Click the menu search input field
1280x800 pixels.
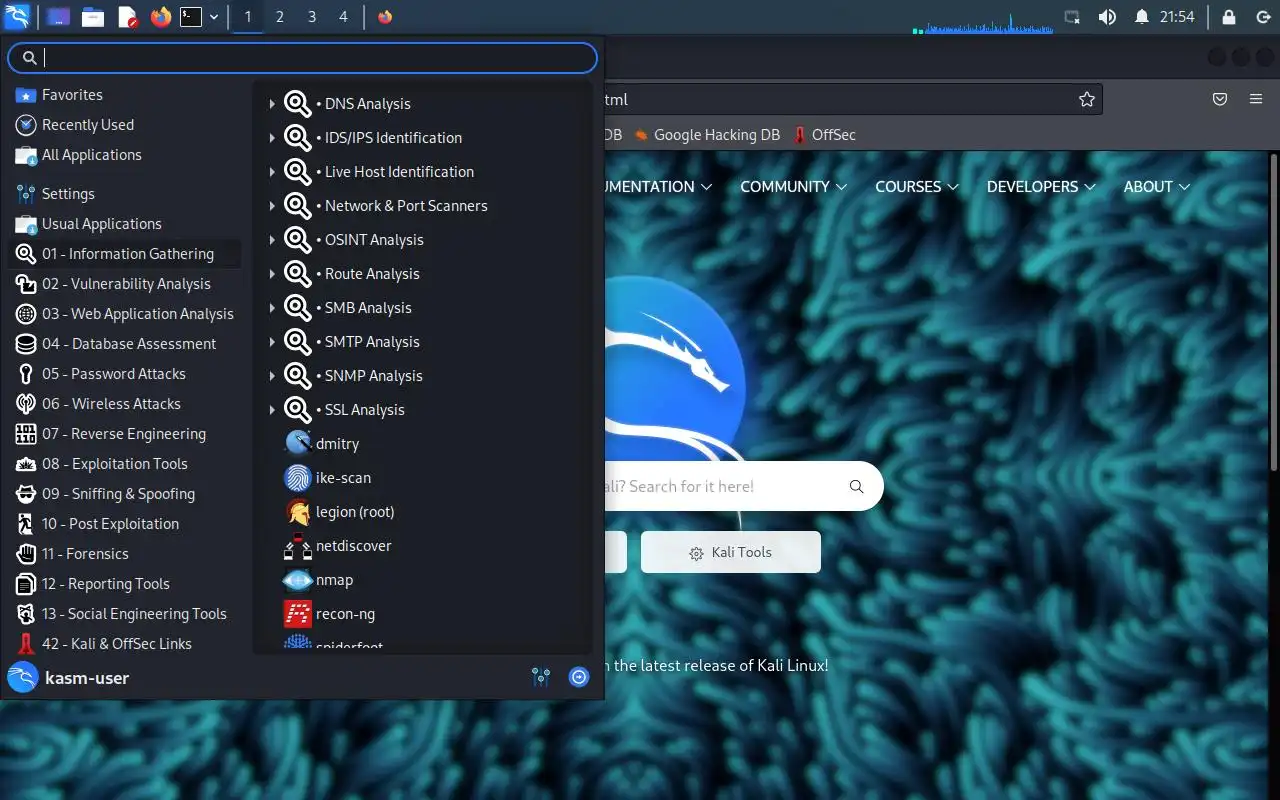[x=302, y=58]
